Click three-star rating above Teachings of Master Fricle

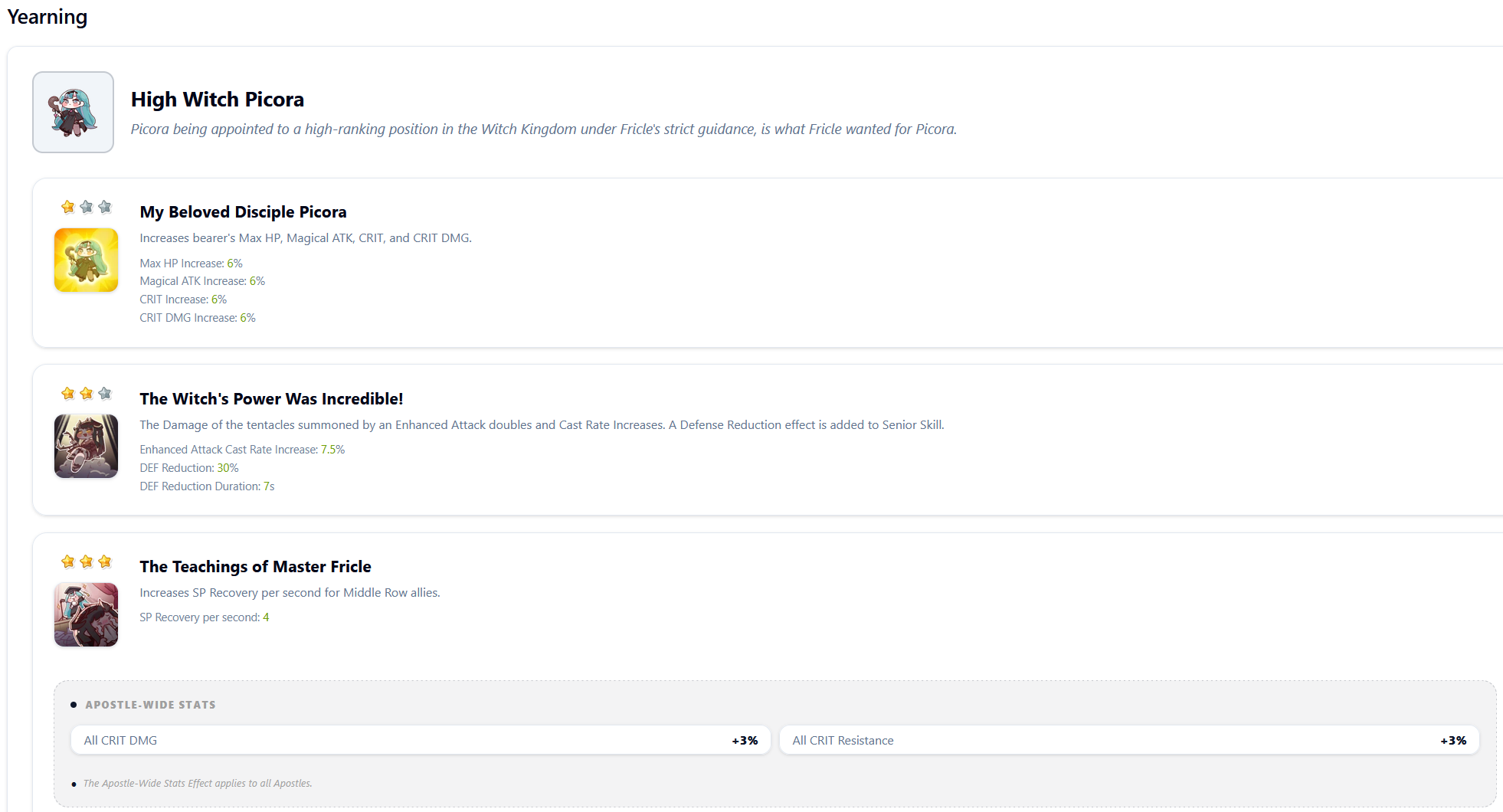[86, 562]
